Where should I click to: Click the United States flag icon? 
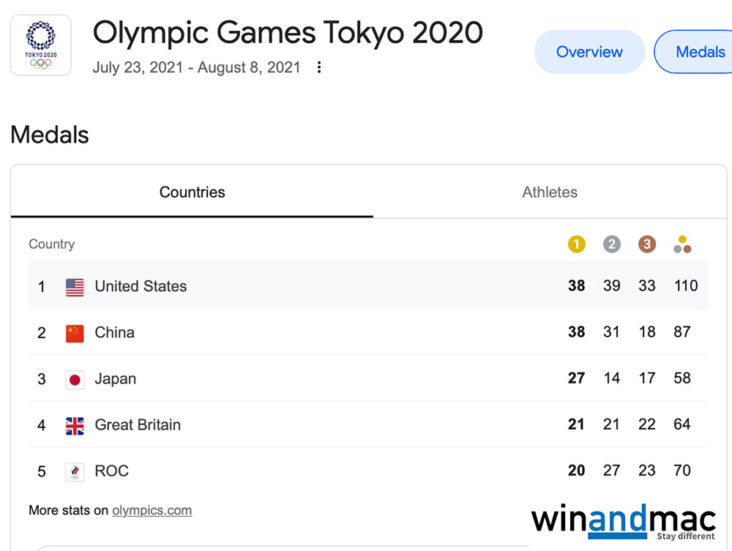click(x=75, y=287)
